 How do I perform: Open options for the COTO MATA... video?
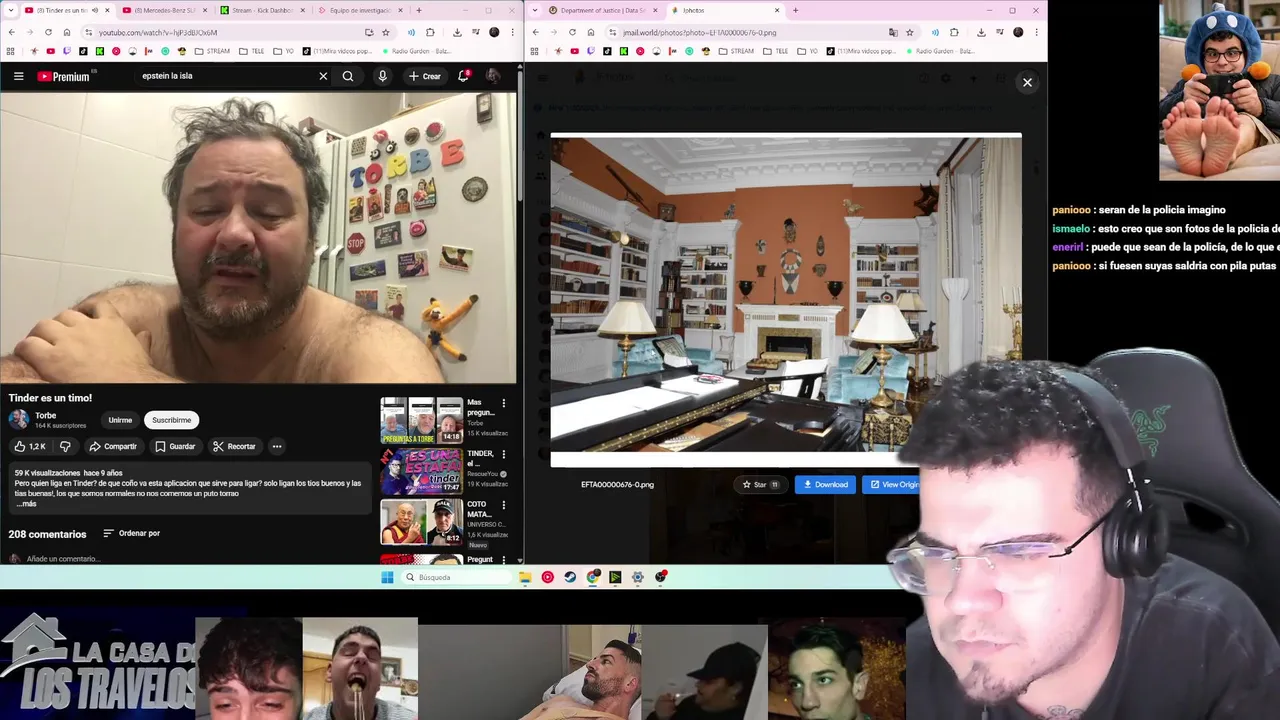coord(503,505)
